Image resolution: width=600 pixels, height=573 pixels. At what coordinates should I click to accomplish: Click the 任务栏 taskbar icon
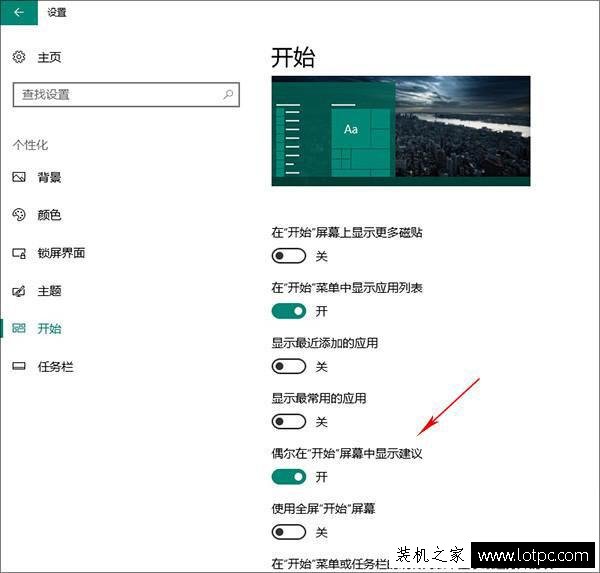click(x=19, y=366)
